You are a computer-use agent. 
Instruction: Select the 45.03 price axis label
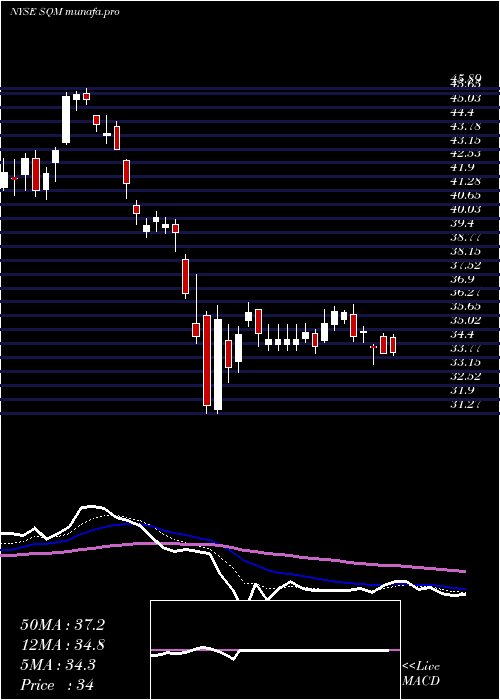466,98
